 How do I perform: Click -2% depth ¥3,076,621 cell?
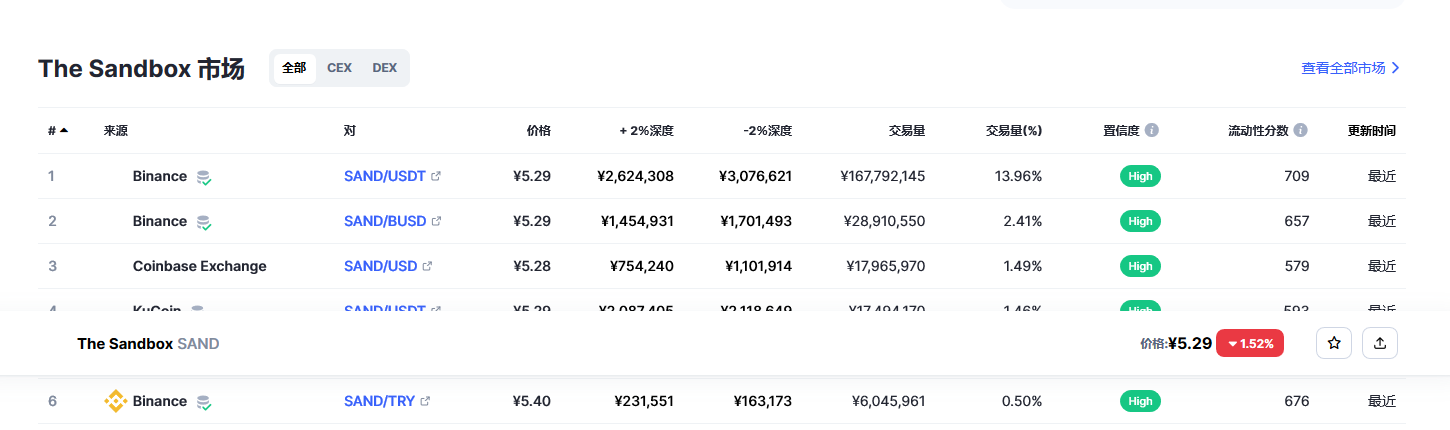coord(755,176)
